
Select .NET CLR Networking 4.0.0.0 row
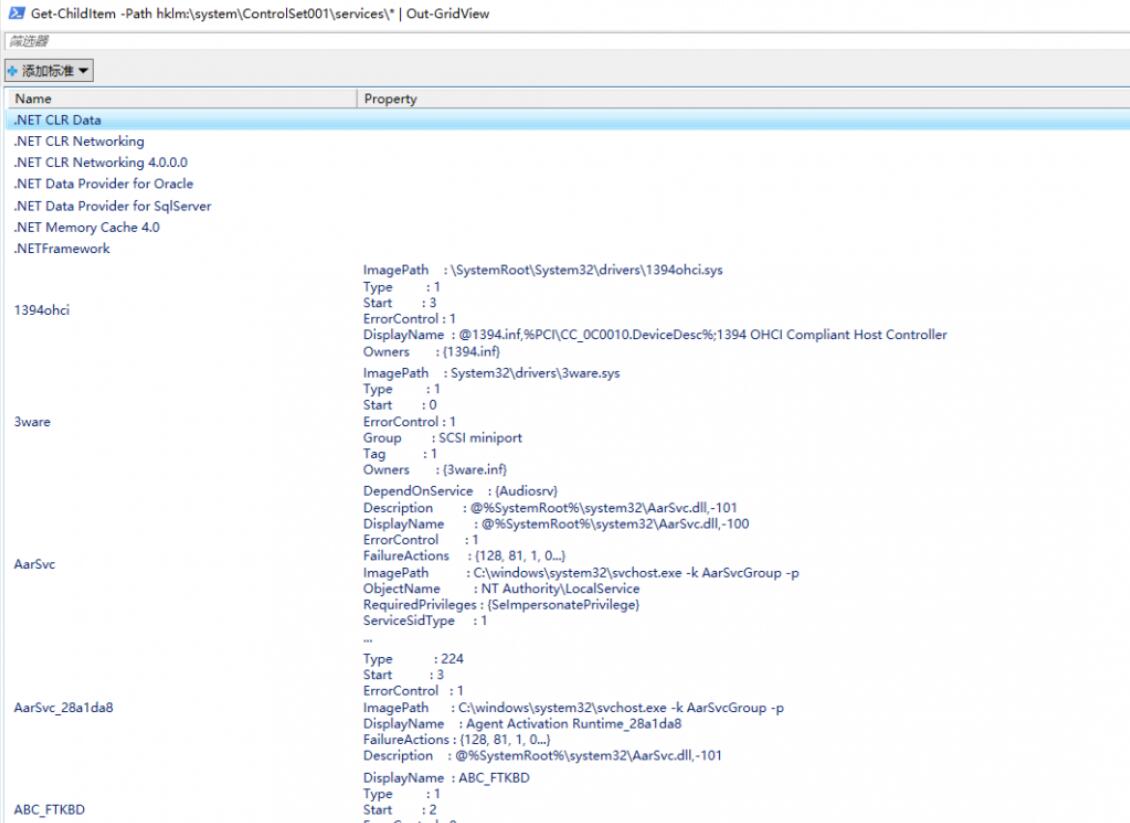[101, 162]
